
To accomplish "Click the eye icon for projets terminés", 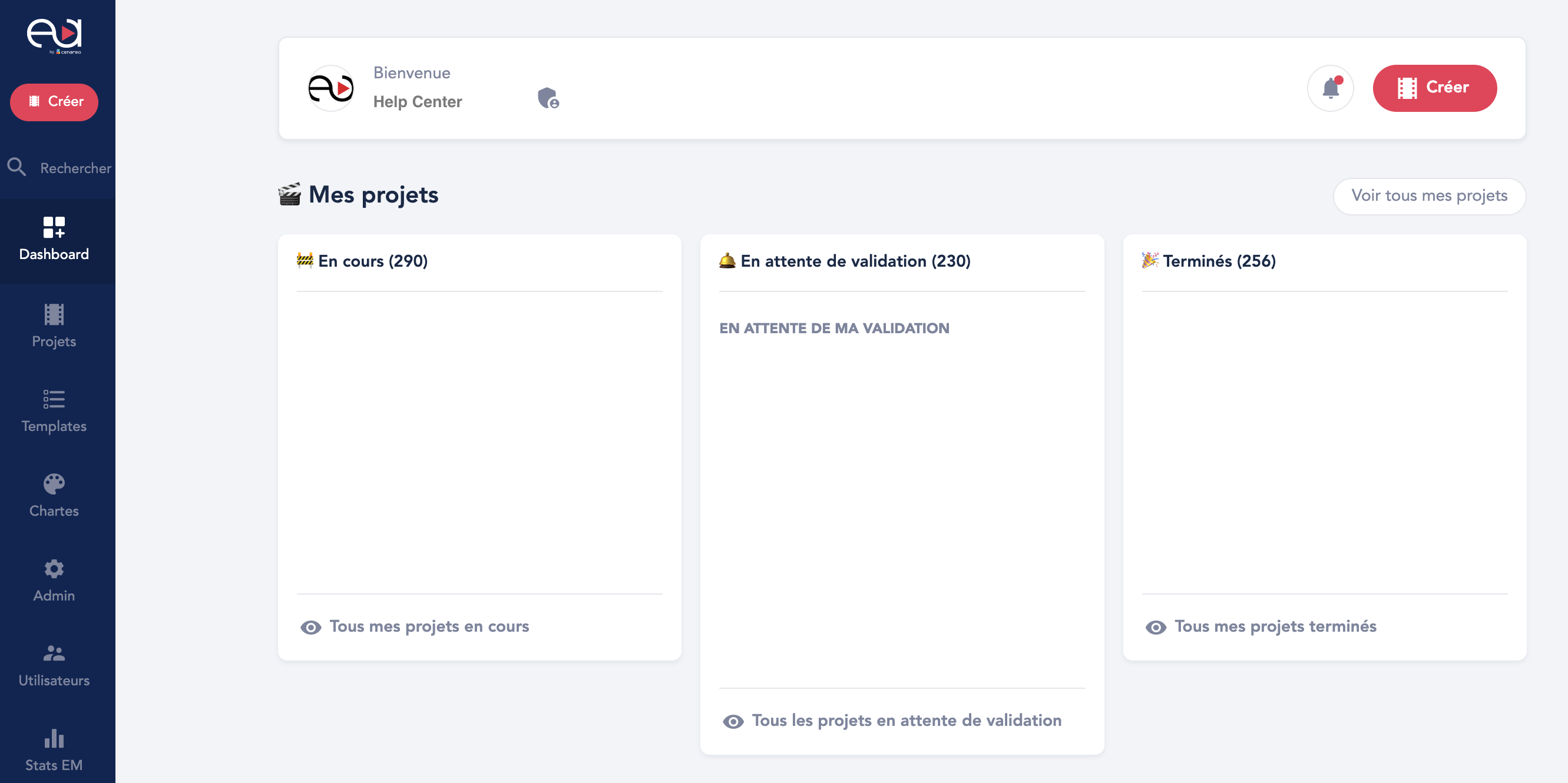I will coord(1155,627).
